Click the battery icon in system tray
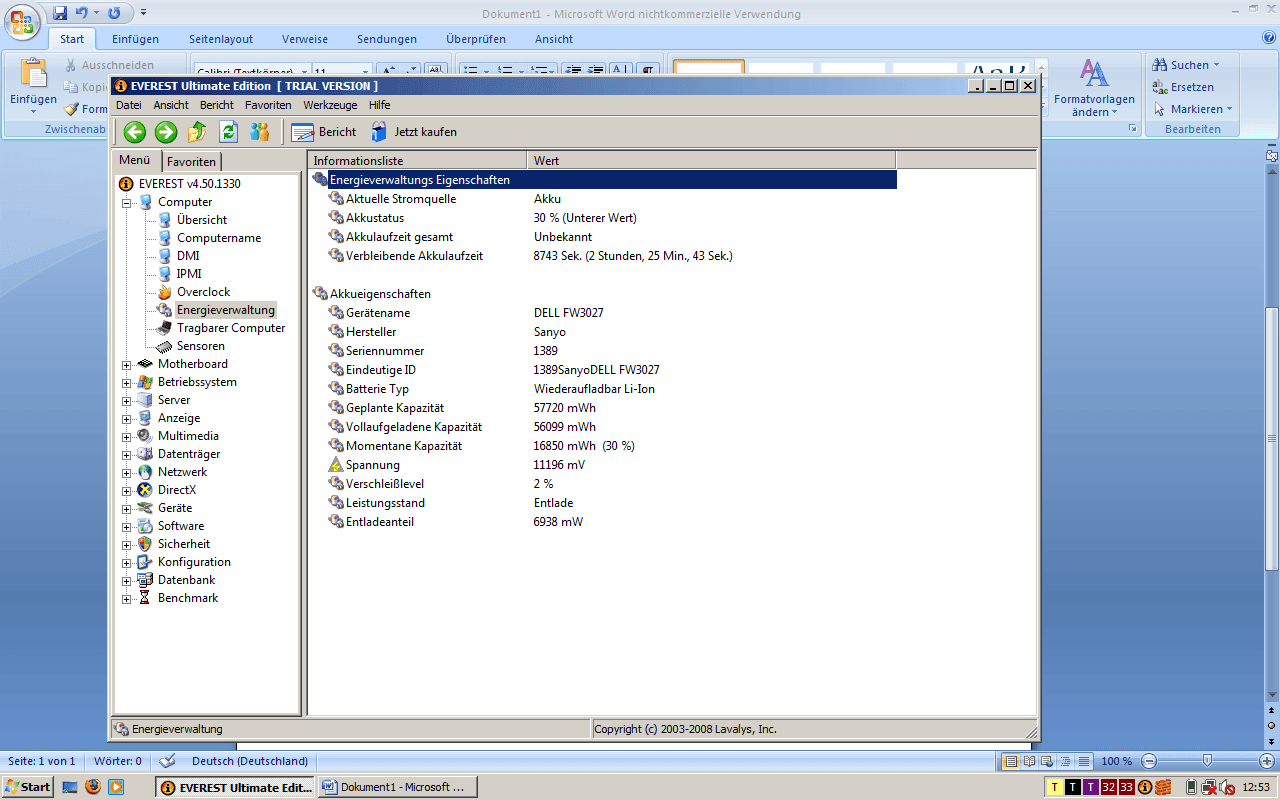This screenshot has width=1280, height=800. [x=1191, y=787]
